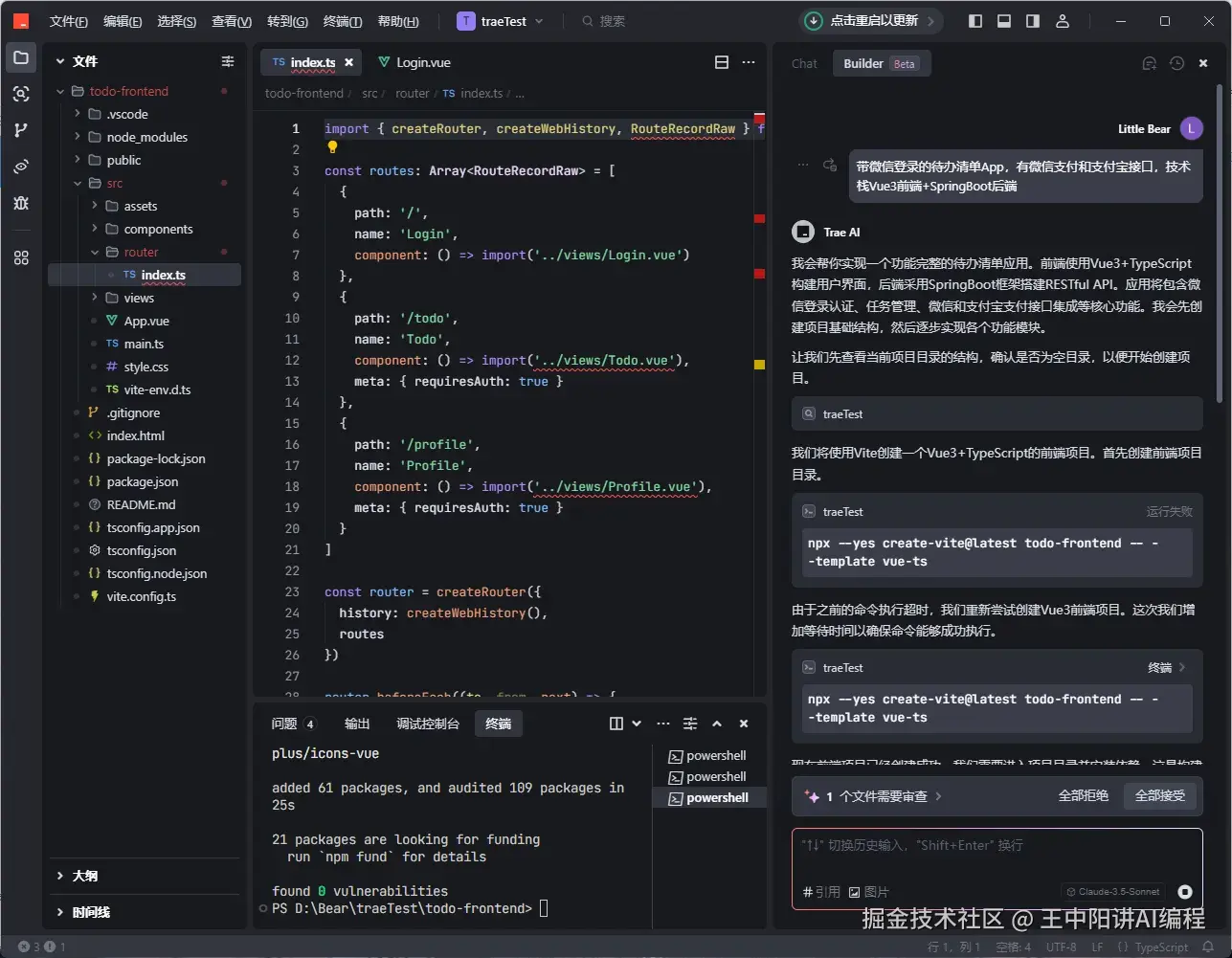
Task: Expand the .vscode folder
Action: click(x=78, y=114)
